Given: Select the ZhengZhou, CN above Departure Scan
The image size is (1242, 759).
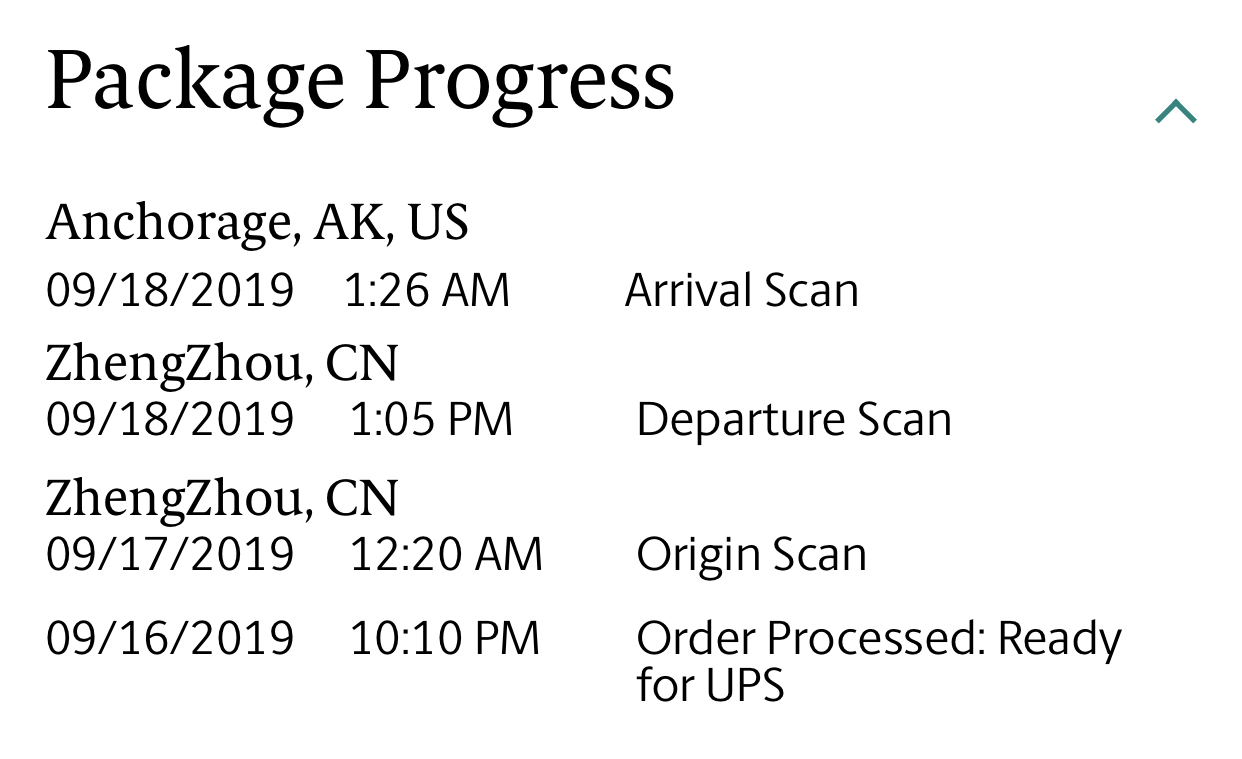Looking at the screenshot, I should pos(222,366).
